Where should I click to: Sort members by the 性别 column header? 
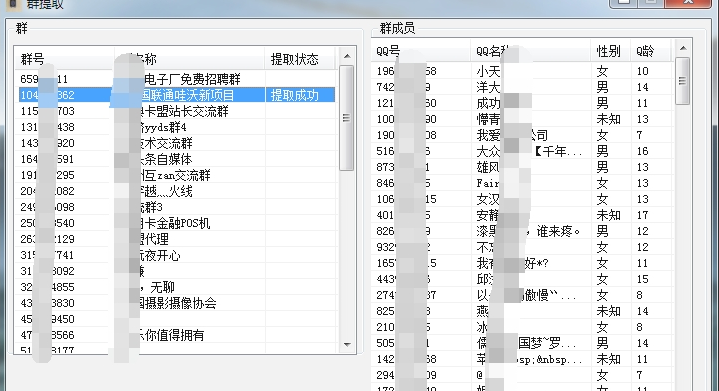coord(609,51)
